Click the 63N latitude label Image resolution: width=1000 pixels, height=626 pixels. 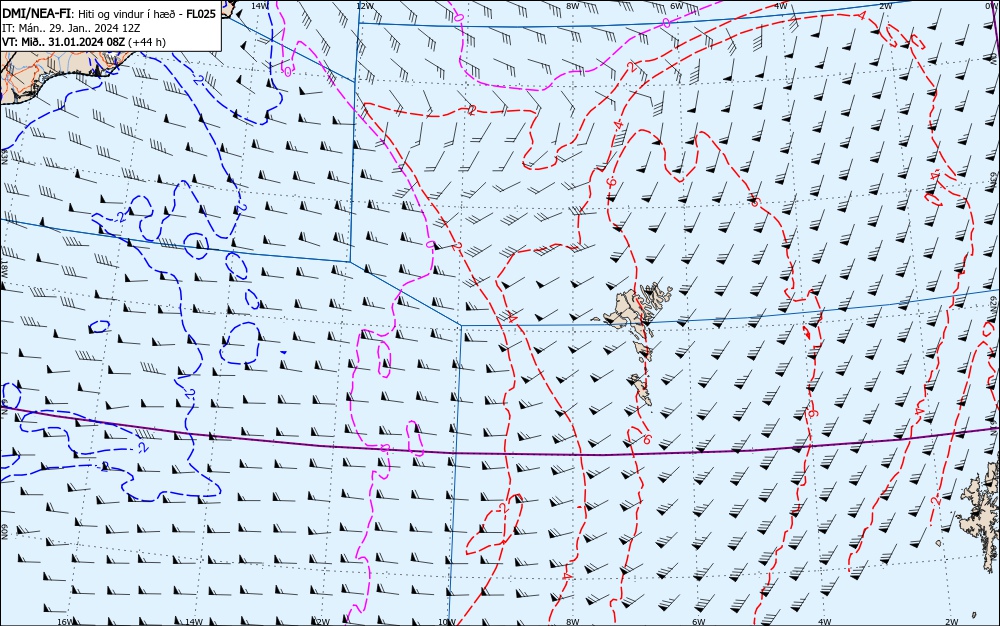click(x=4, y=156)
